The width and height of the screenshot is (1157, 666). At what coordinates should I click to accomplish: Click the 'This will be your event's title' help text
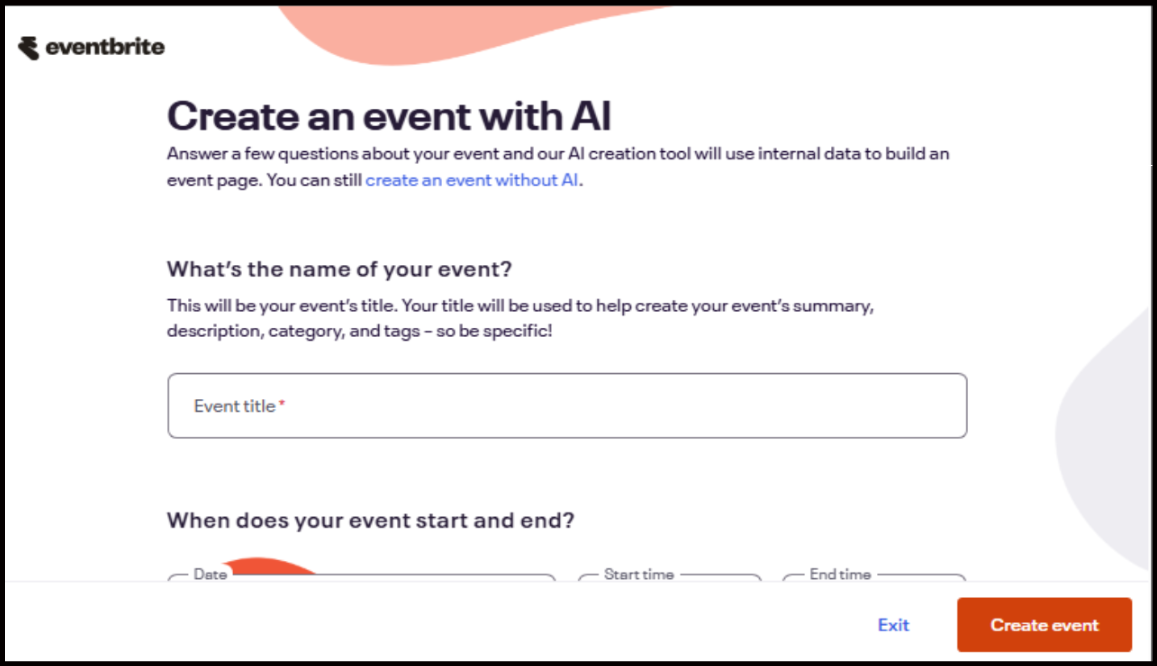[x=520, y=305]
